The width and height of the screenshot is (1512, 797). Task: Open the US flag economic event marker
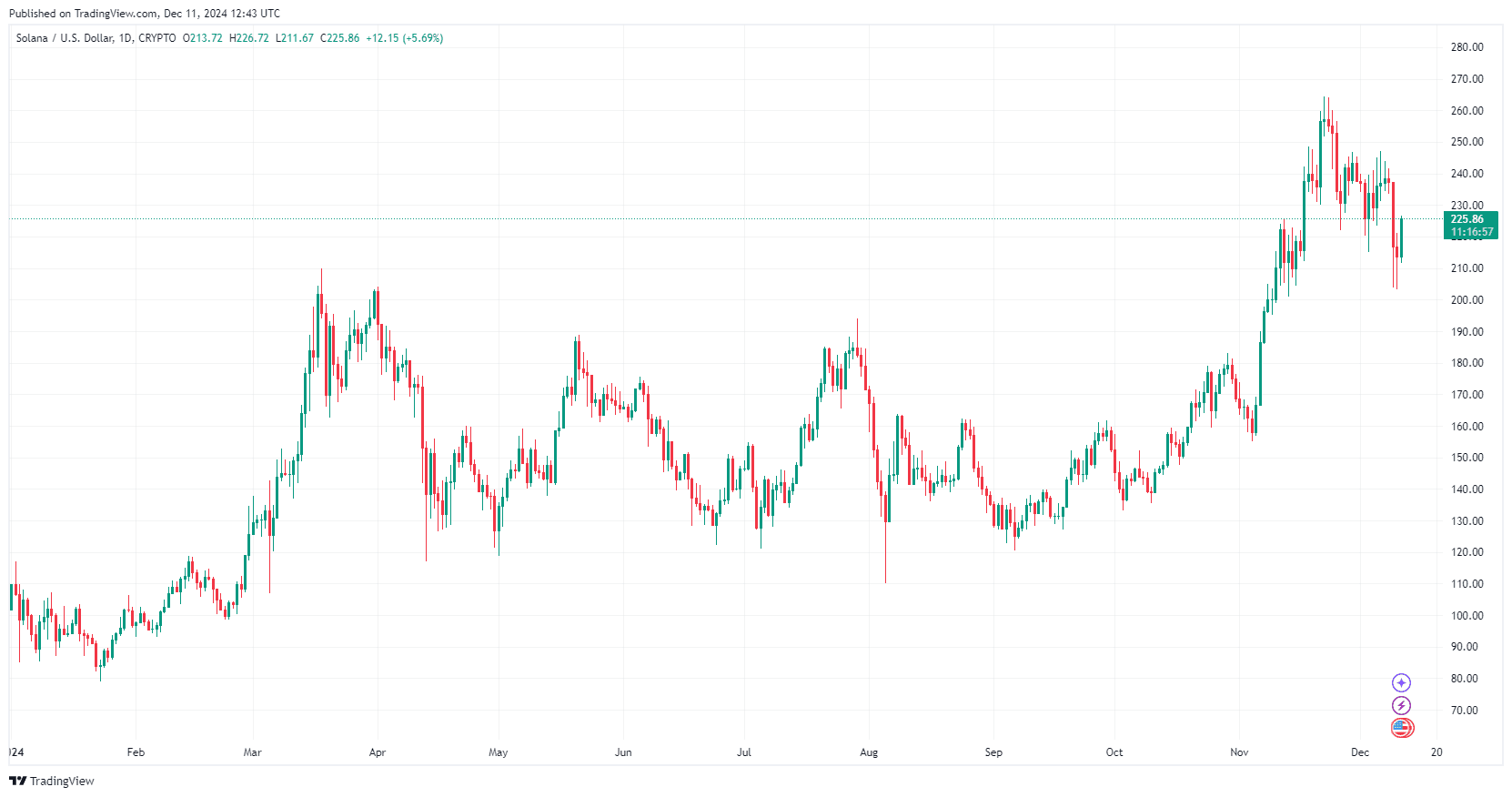pyautogui.click(x=1402, y=728)
